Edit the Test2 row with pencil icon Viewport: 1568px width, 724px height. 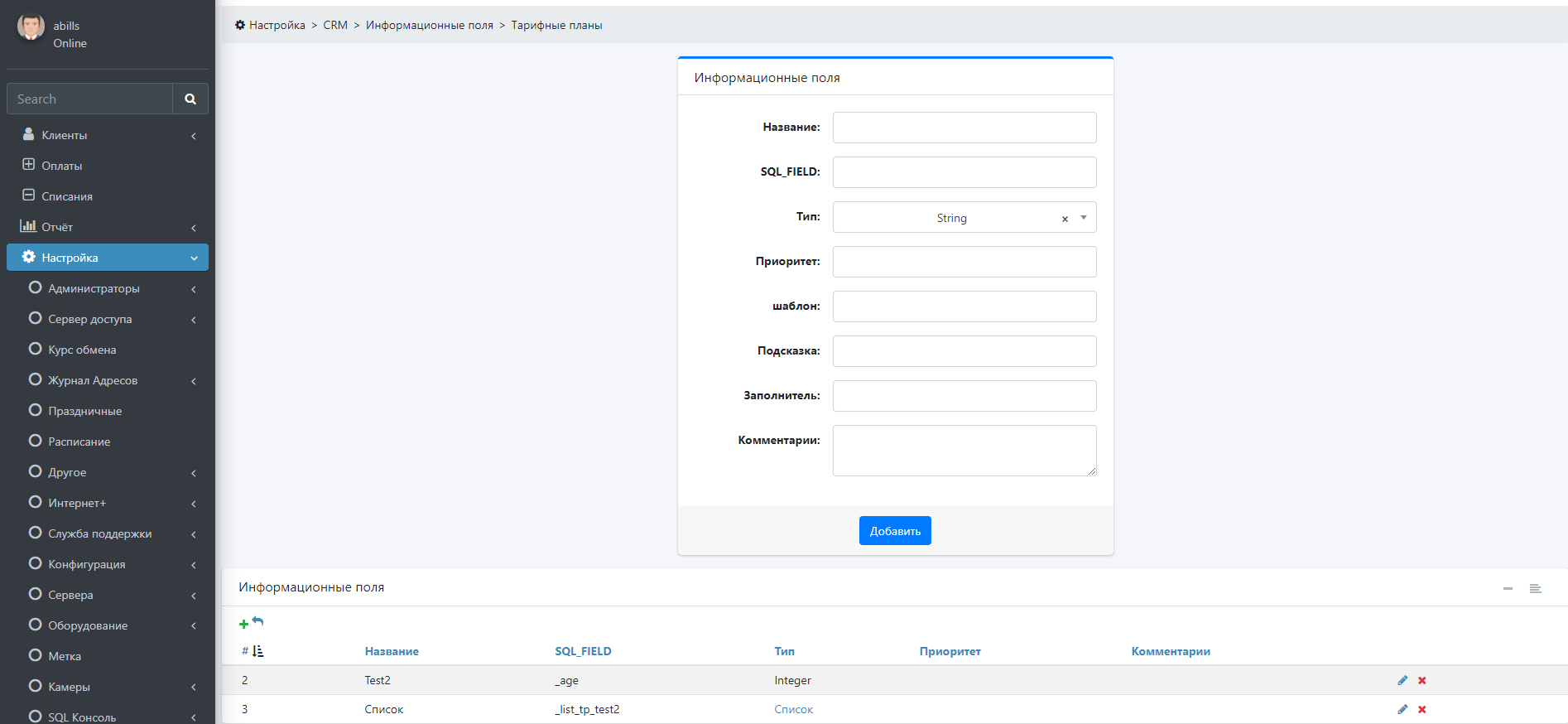[1402, 680]
